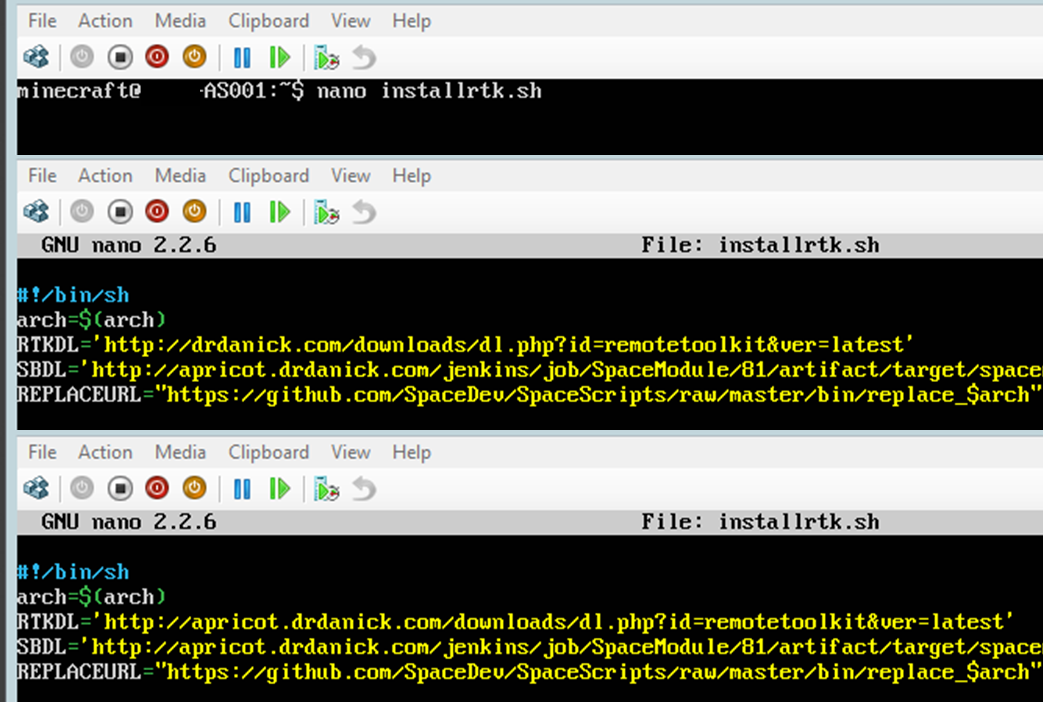1043x702 pixels.
Task: Click 'arch=$(arch)' line in middle window
Action: pos(91,320)
